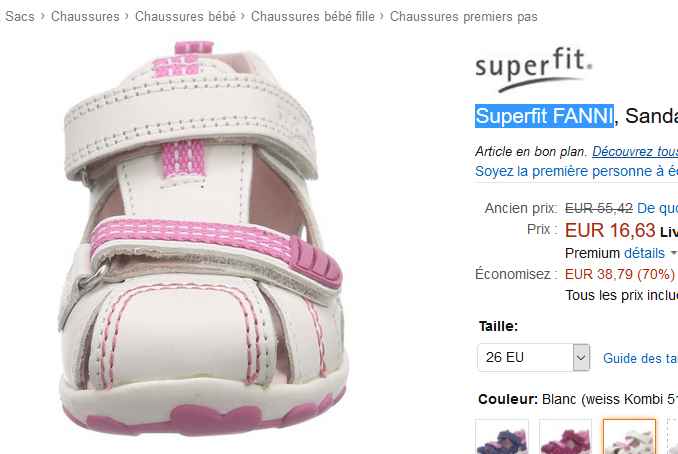
Task: Go to Chaussures breadcrumb category
Action: click(x=85, y=17)
